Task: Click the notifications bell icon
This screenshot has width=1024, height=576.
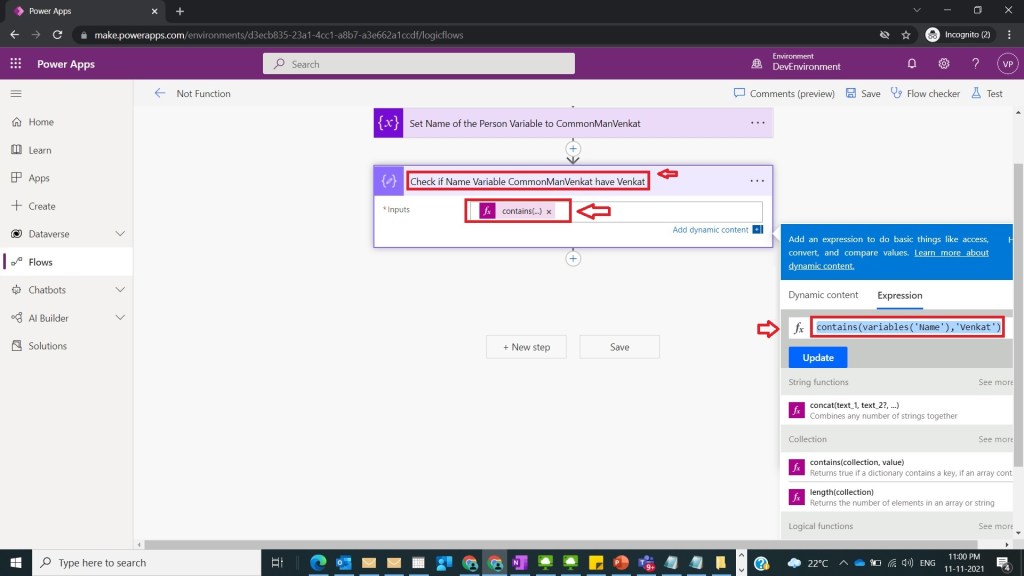Action: (x=912, y=64)
